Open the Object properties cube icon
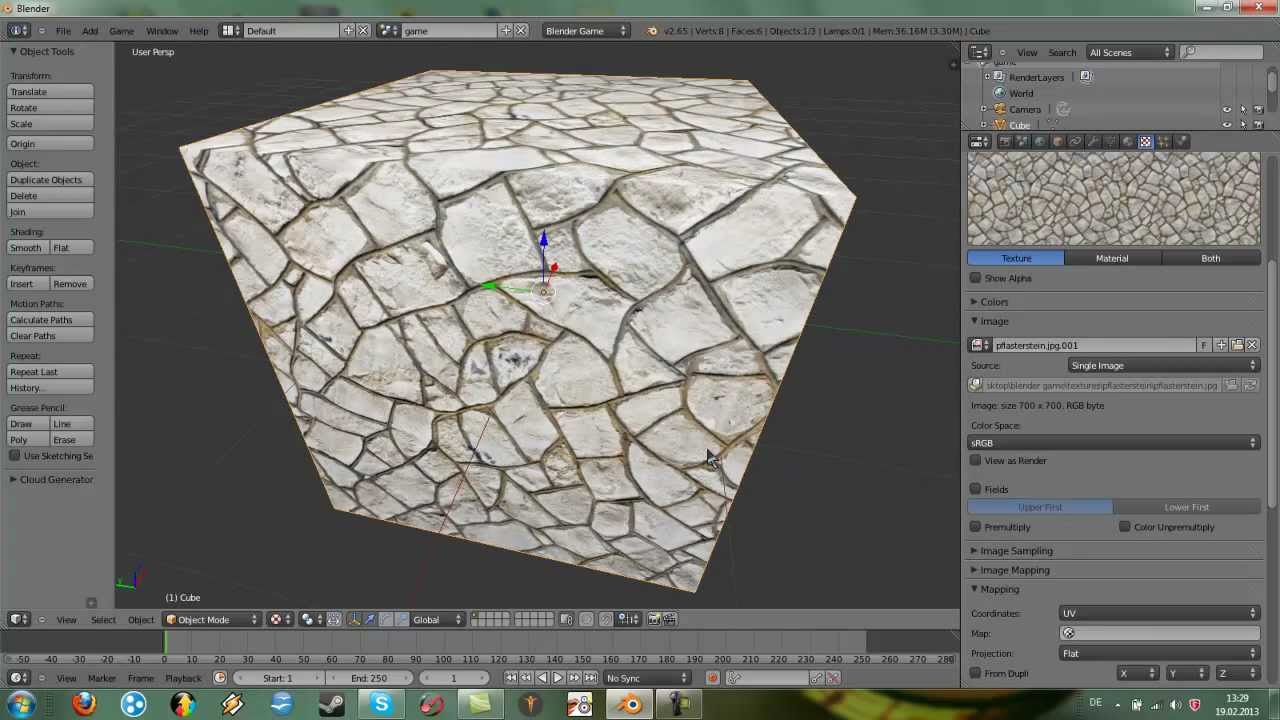 [1058, 141]
